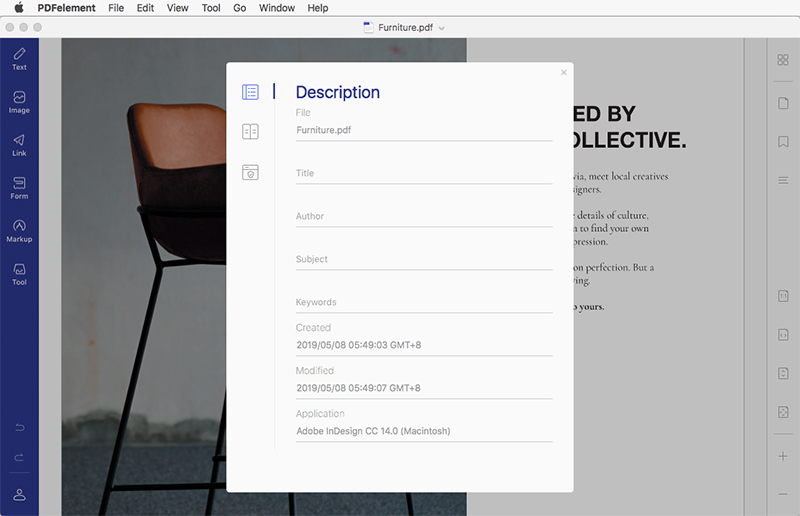Screen dimensions: 800x516
Task: Select the Markup tool
Action: (x=19, y=231)
